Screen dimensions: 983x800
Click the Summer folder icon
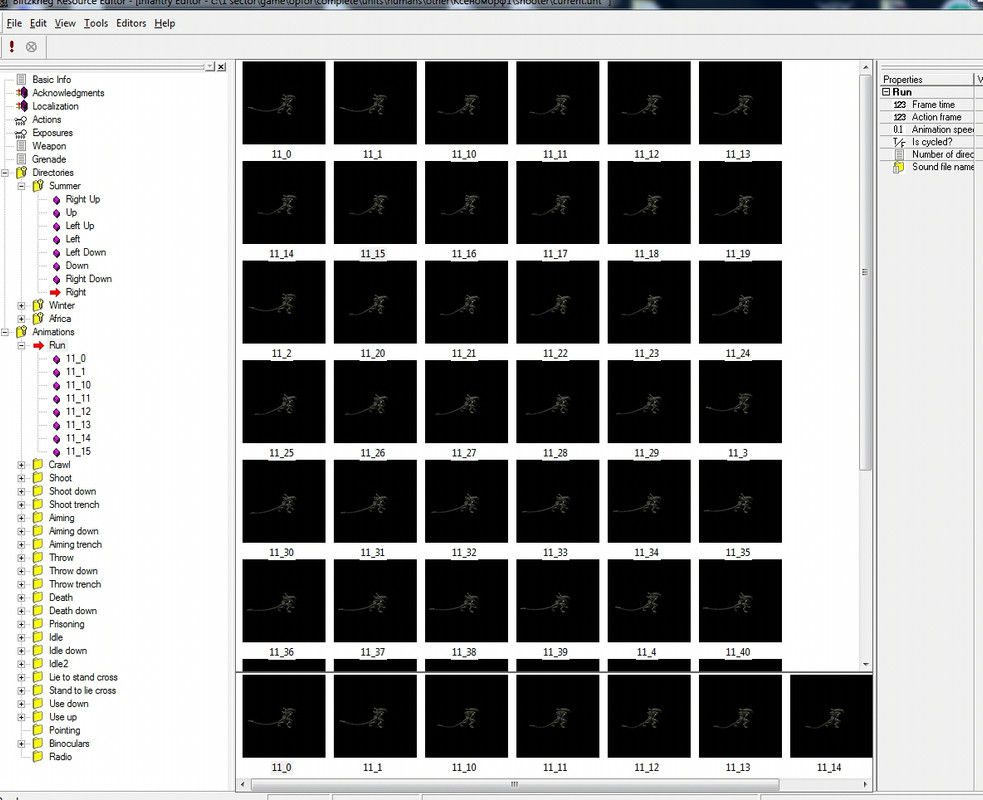38,186
